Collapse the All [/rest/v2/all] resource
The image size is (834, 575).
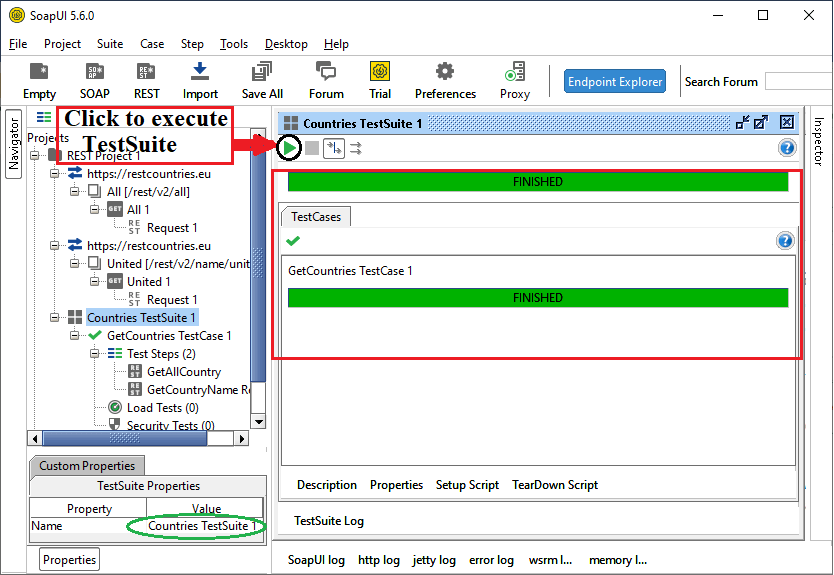pos(75,191)
